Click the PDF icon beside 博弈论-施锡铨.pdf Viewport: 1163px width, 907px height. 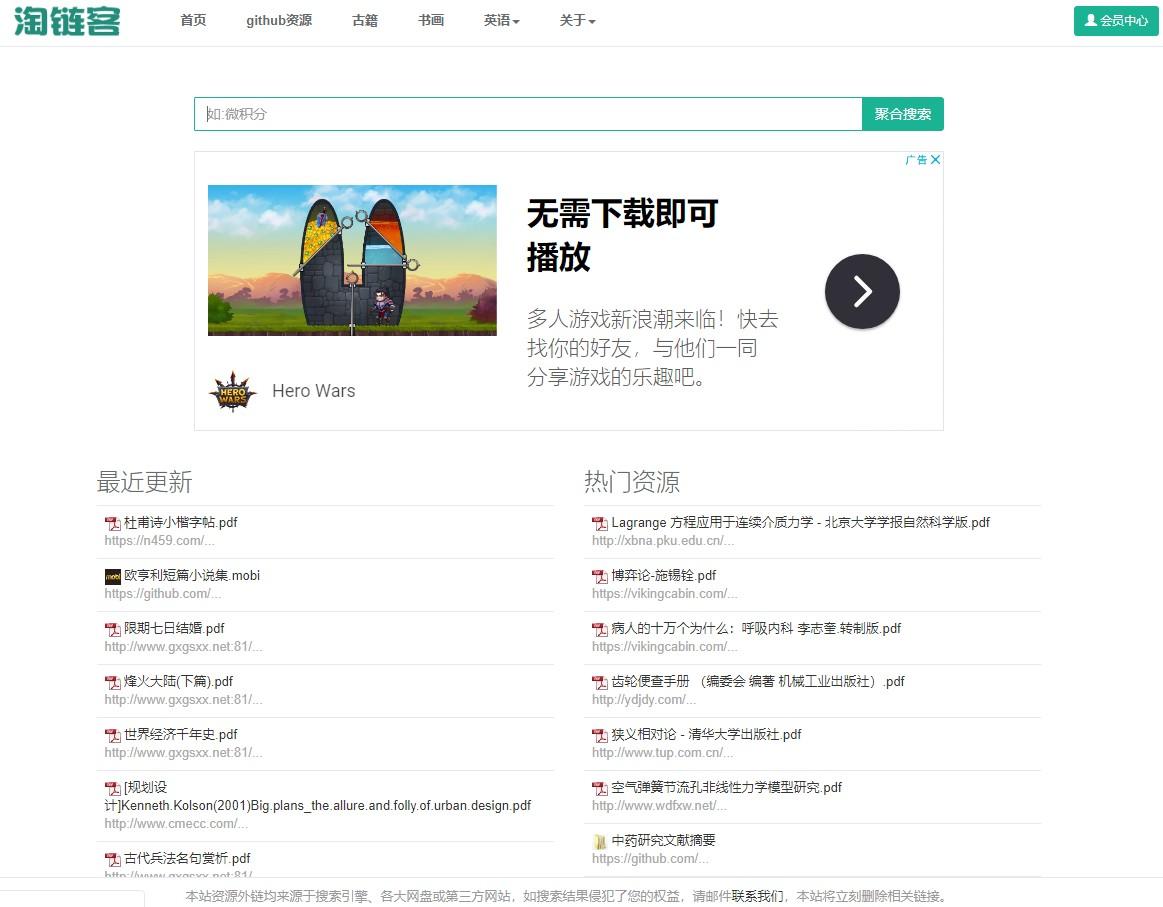coord(600,576)
